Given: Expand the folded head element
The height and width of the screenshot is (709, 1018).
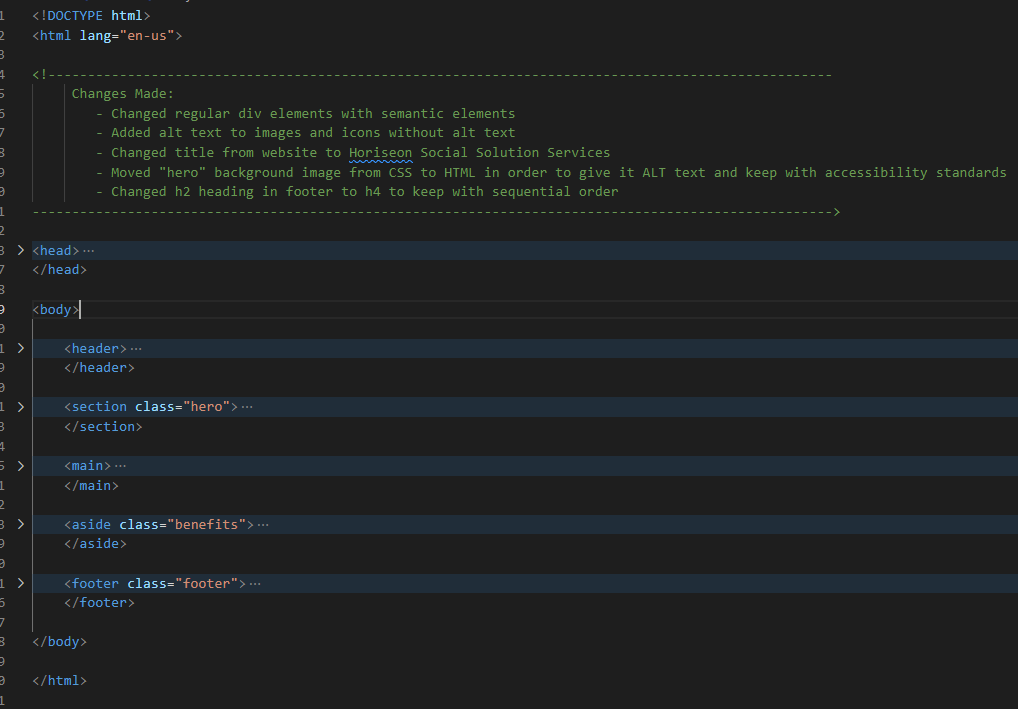Looking at the screenshot, I should [21, 250].
